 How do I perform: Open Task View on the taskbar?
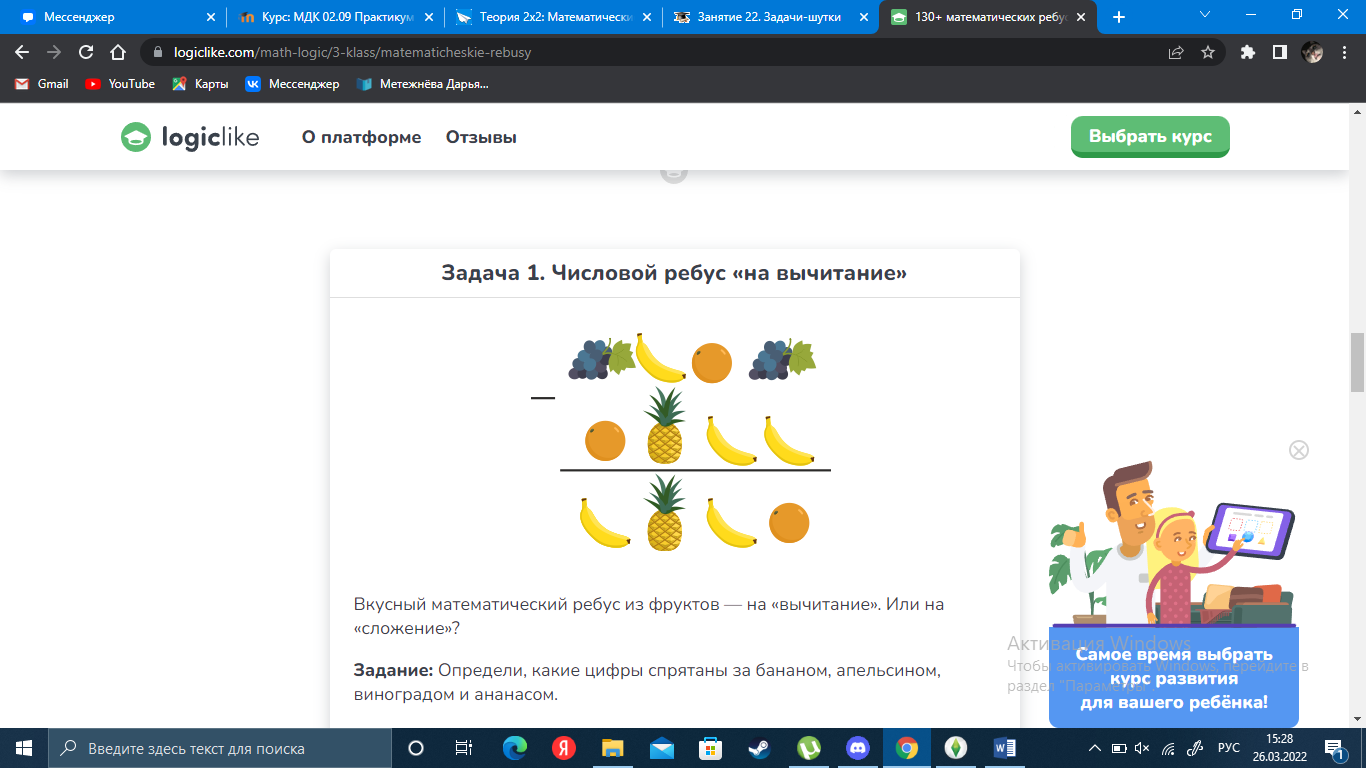pos(464,747)
